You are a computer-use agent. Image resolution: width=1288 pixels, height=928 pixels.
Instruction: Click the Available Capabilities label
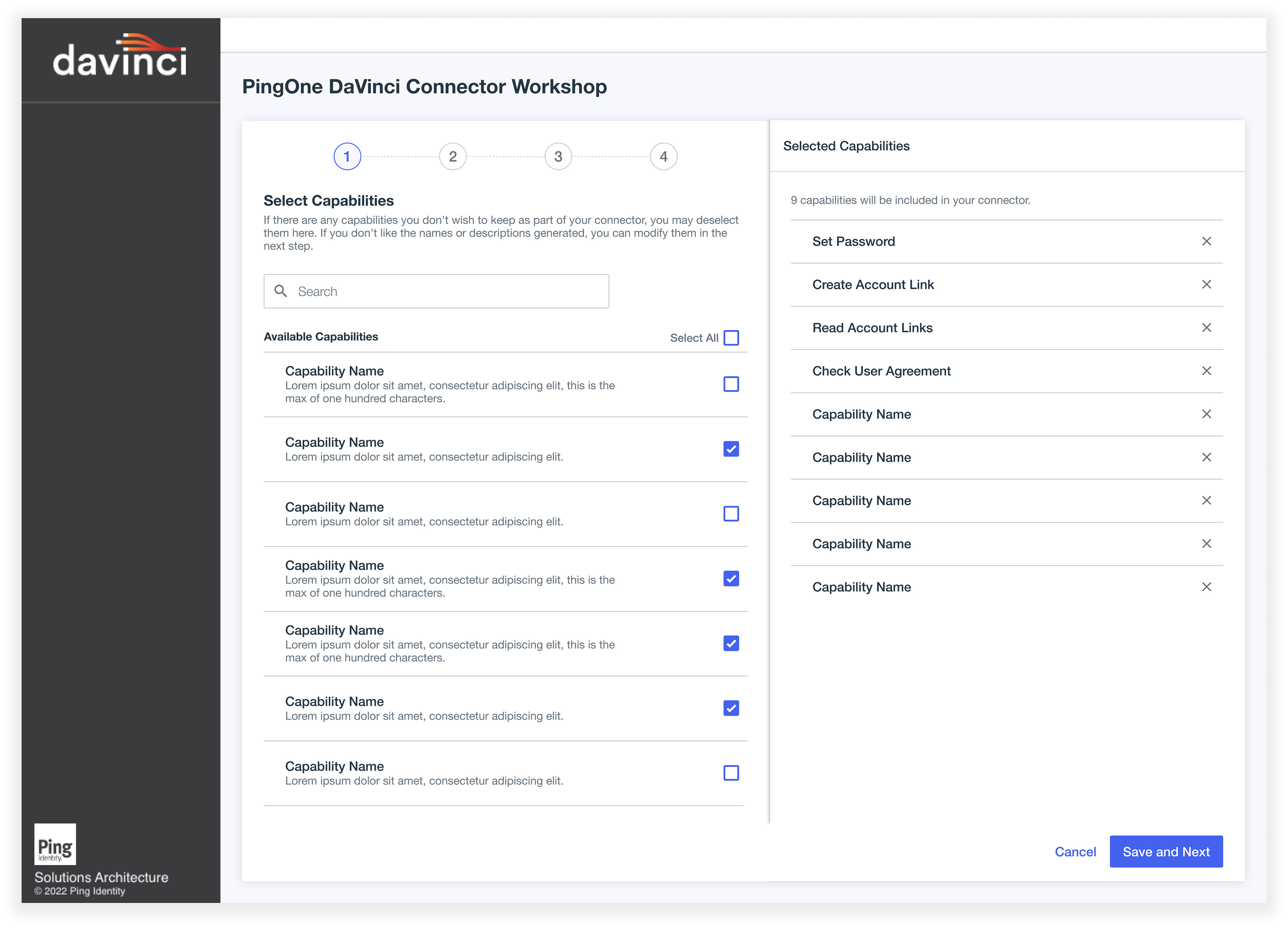(x=321, y=337)
